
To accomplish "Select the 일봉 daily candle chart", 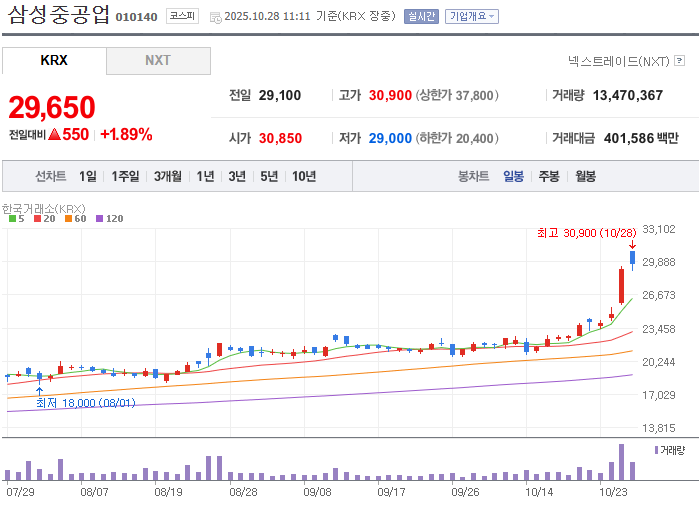I will click(514, 177).
